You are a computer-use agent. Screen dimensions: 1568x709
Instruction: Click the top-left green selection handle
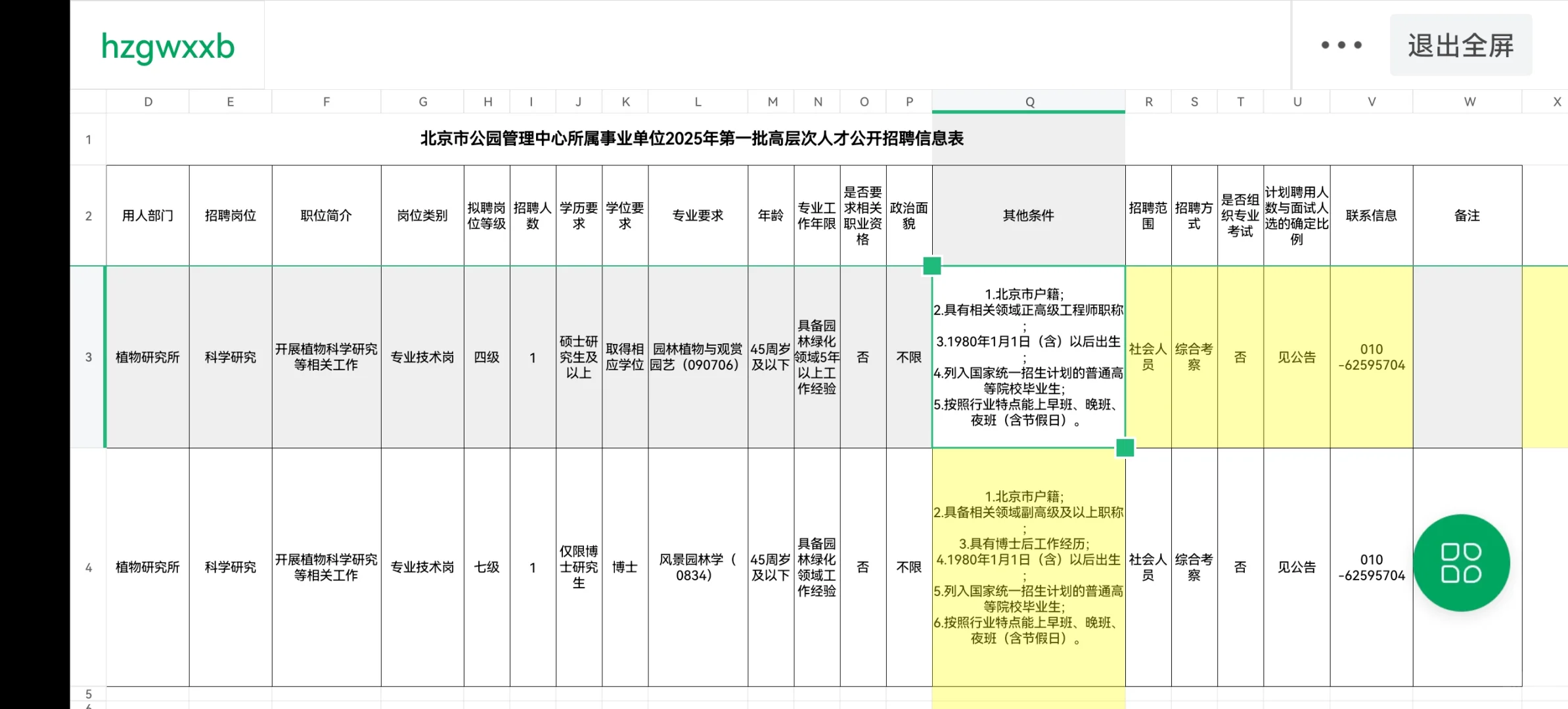tap(931, 266)
